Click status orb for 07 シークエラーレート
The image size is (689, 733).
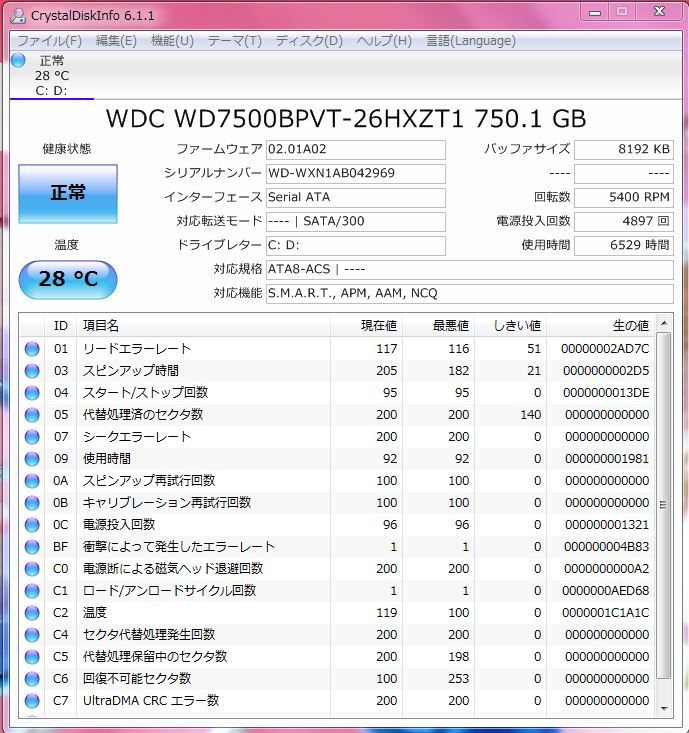pyautogui.click(x=32, y=437)
